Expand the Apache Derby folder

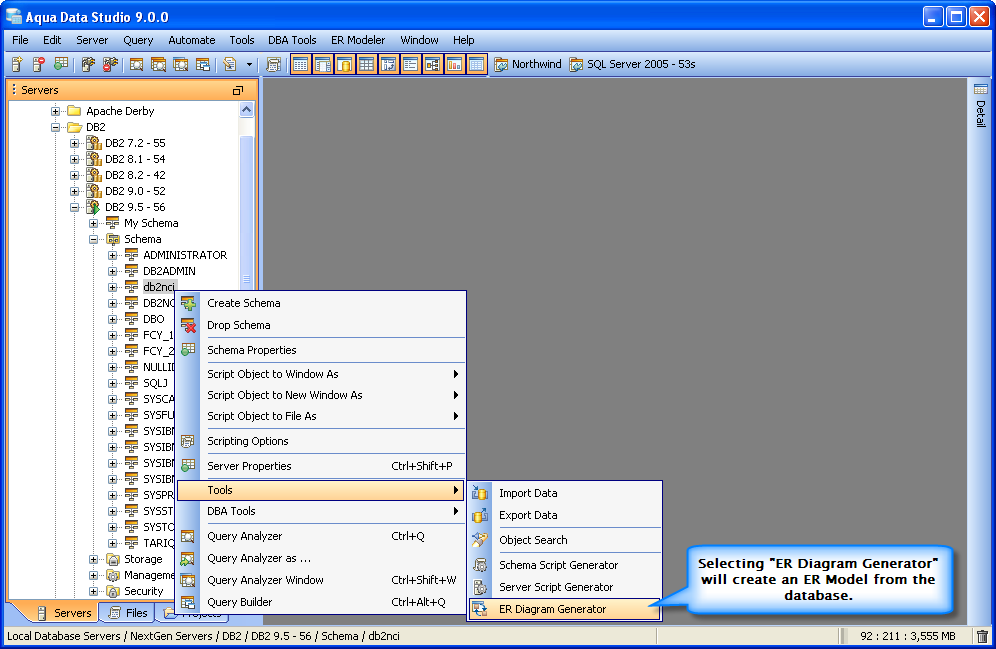coord(55,111)
